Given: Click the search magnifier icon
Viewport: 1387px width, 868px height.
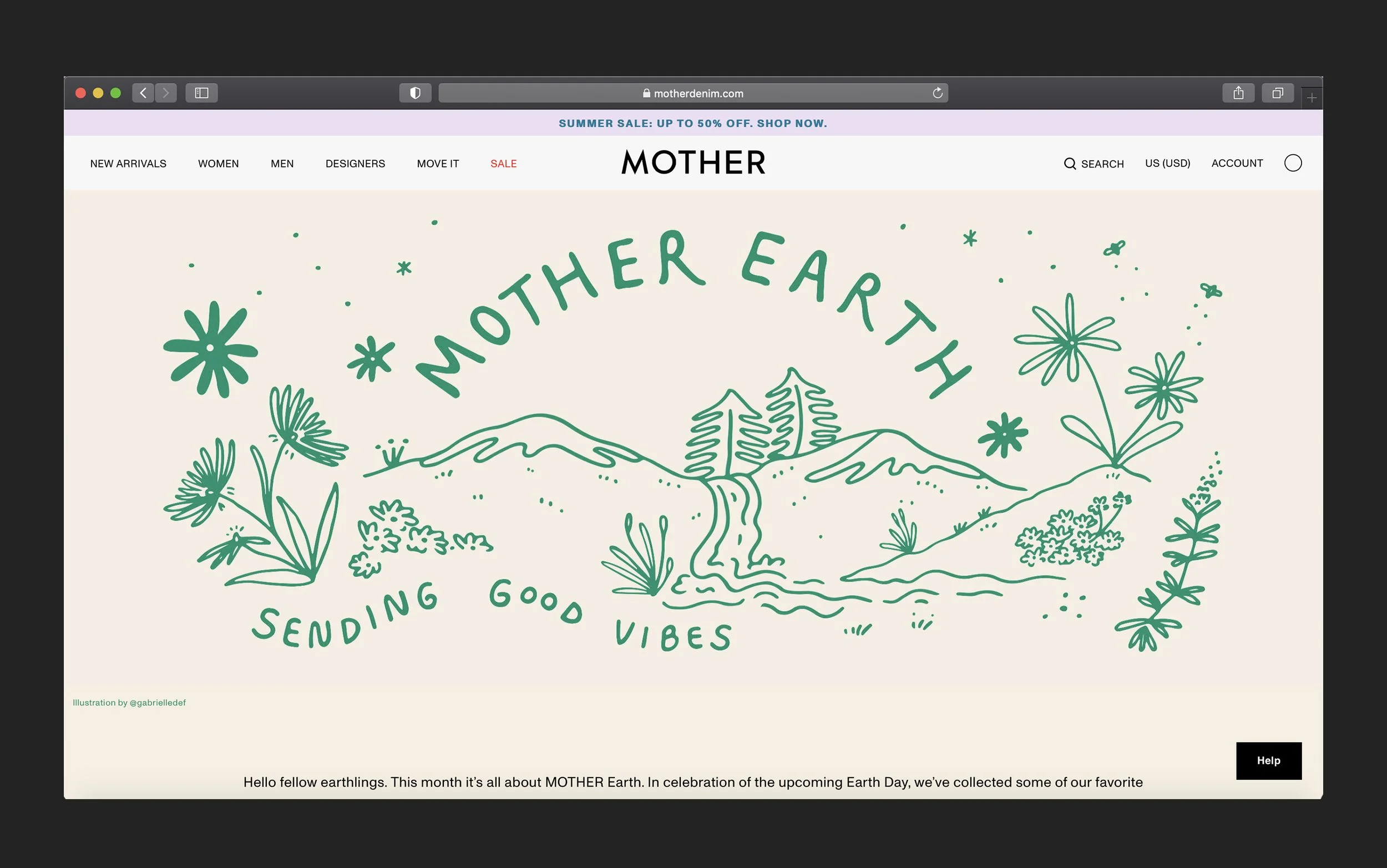Looking at the screenshot, I should pyautogui.click(x=1070, y=164).
